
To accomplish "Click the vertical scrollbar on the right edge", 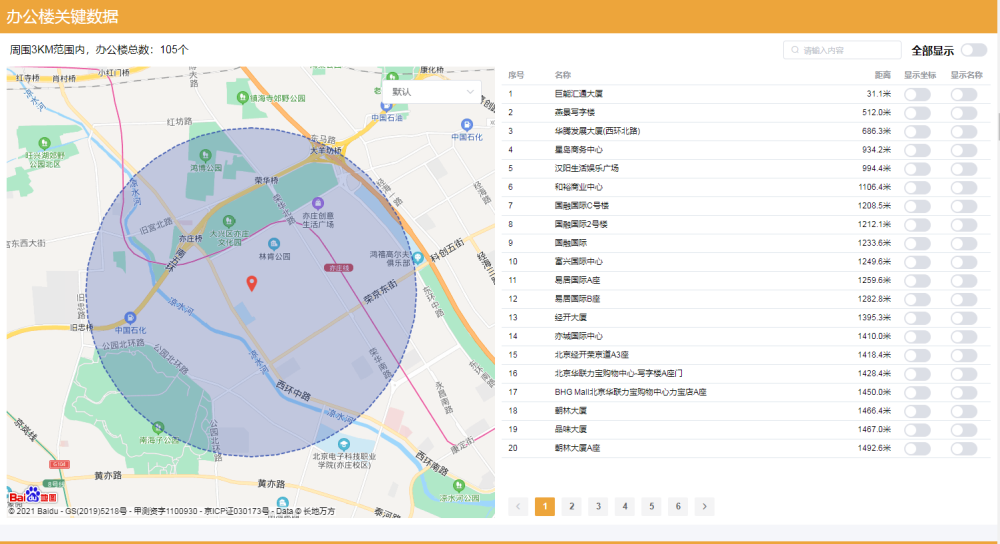I will 997,126.
